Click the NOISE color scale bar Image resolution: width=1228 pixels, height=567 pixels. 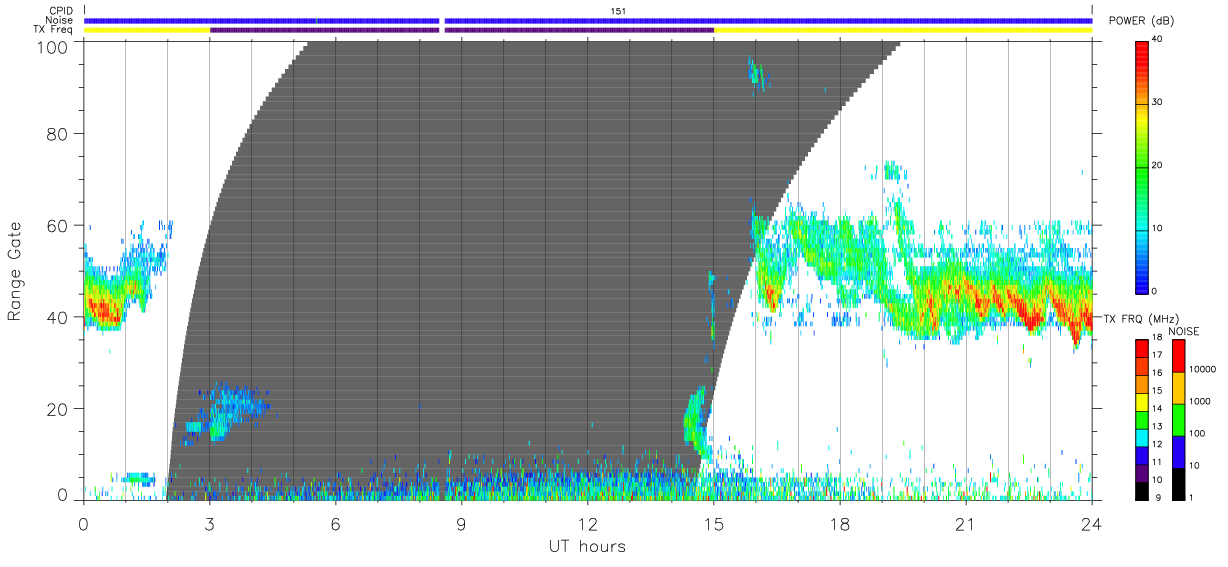(1178, 420)
